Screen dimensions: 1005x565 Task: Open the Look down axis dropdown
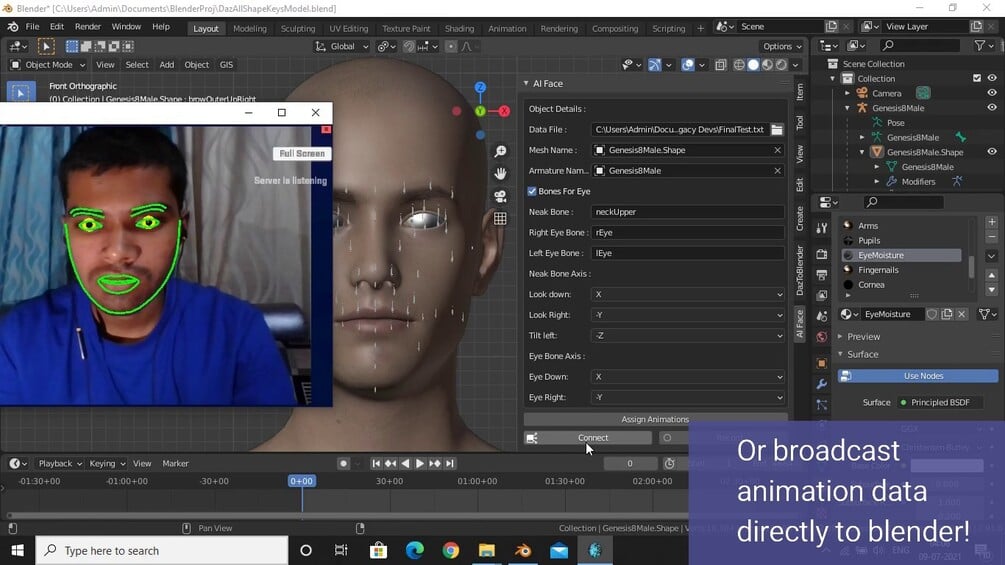[x=687, y=295]
